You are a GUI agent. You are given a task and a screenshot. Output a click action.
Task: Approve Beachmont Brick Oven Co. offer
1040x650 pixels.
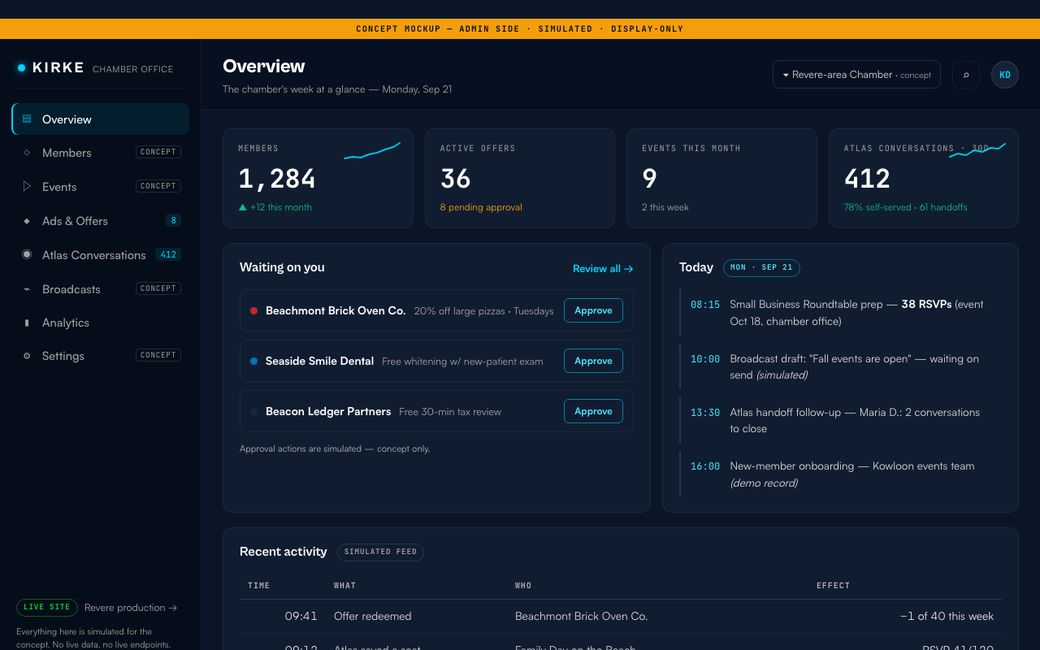(x=593, y=310)
